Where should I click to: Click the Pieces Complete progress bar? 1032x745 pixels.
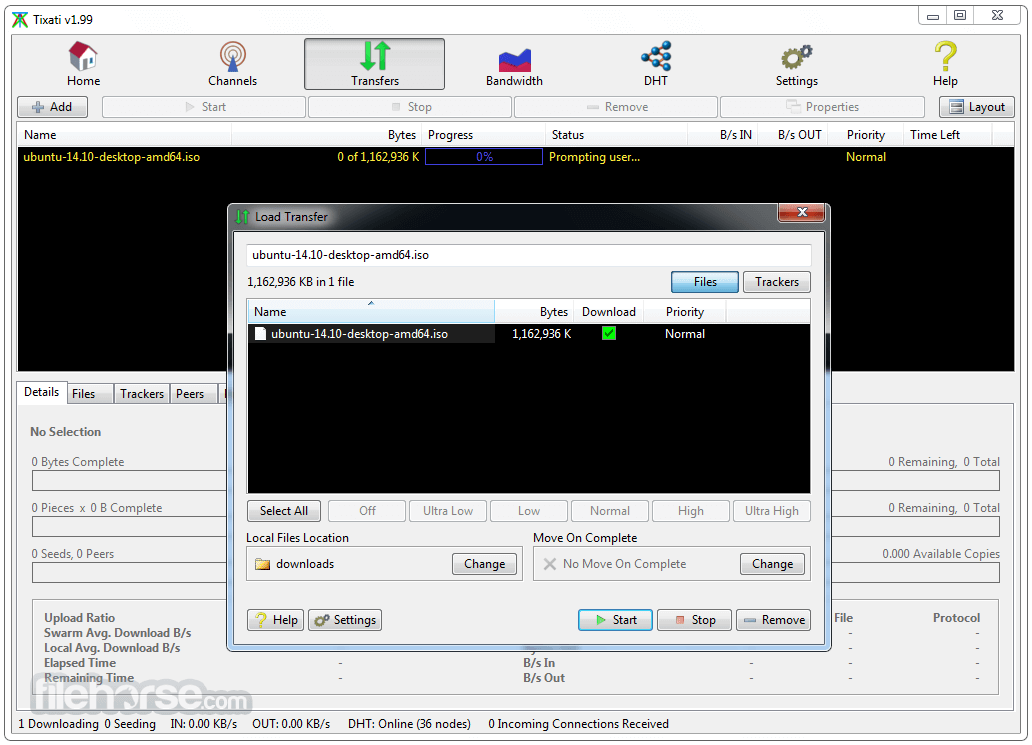pos(129,527)
